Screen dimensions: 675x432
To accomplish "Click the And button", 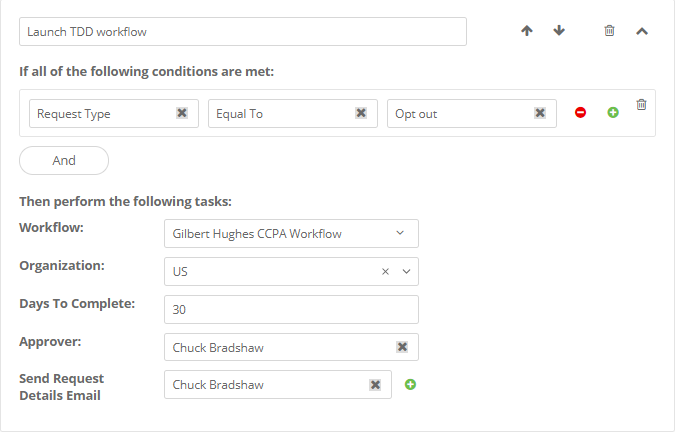I will coord(64,160).
